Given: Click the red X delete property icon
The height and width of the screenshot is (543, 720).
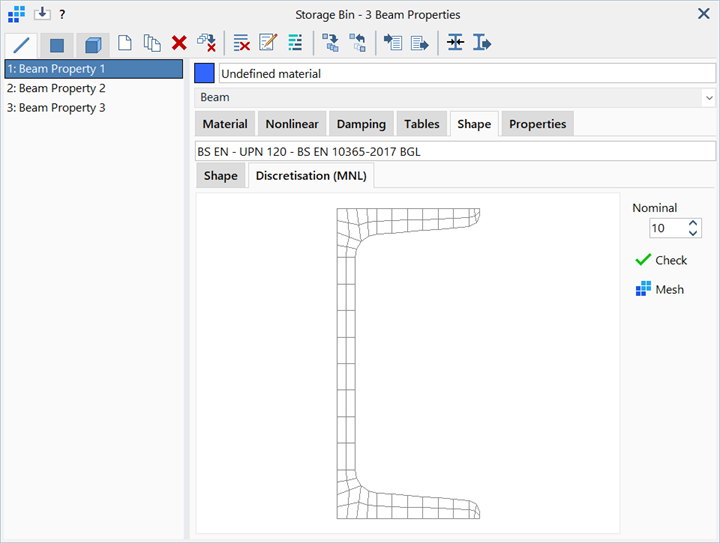Looking at the screenshot, I should point(179,43).
